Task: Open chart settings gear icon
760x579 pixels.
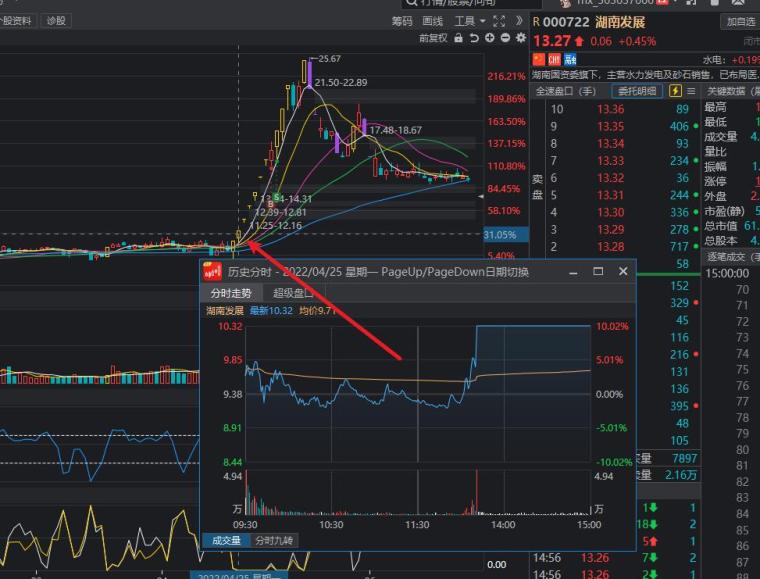Action: 521,38
